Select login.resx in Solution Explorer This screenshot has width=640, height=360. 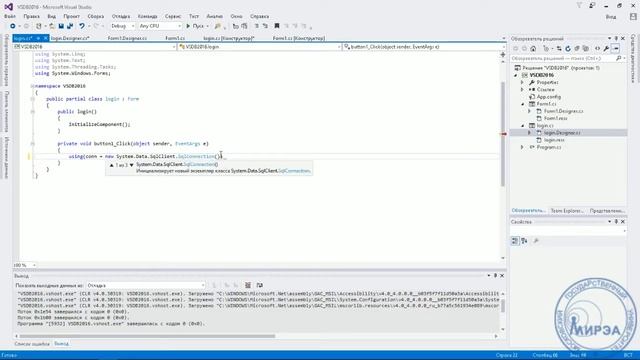[x=554, y=140]
